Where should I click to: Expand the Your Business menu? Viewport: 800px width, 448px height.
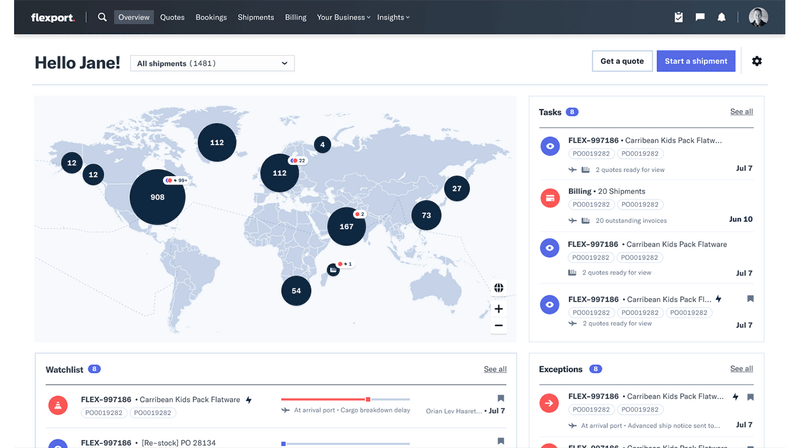point(343,17)
